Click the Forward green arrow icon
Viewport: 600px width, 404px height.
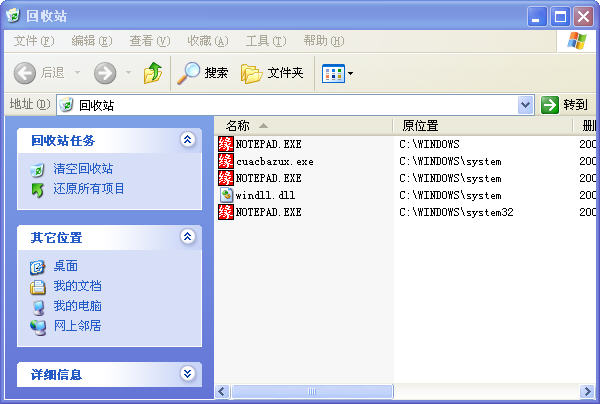pos(105,73)
